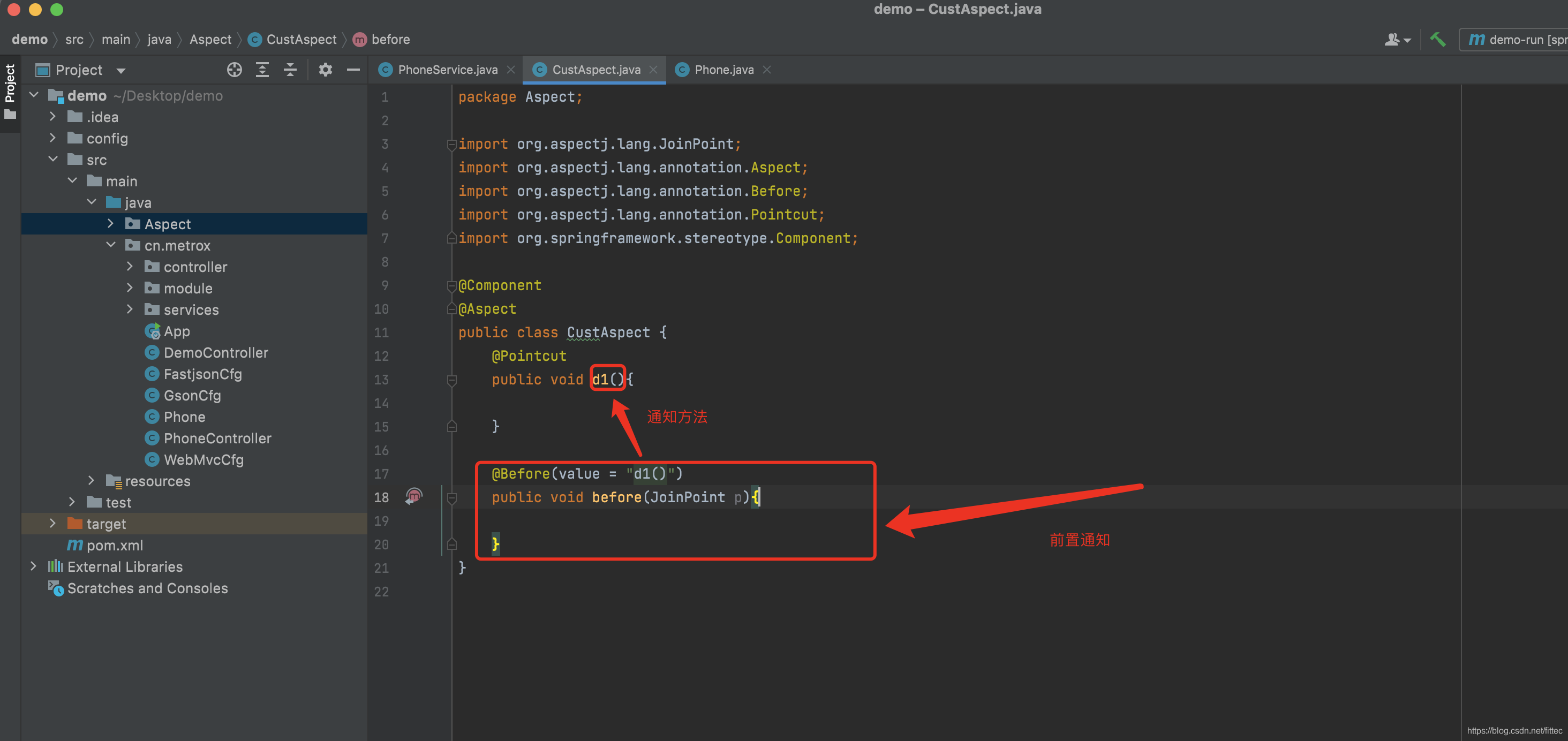
Task: Click the Collapse All icon in Project panel
Action: tap(290, 70)
